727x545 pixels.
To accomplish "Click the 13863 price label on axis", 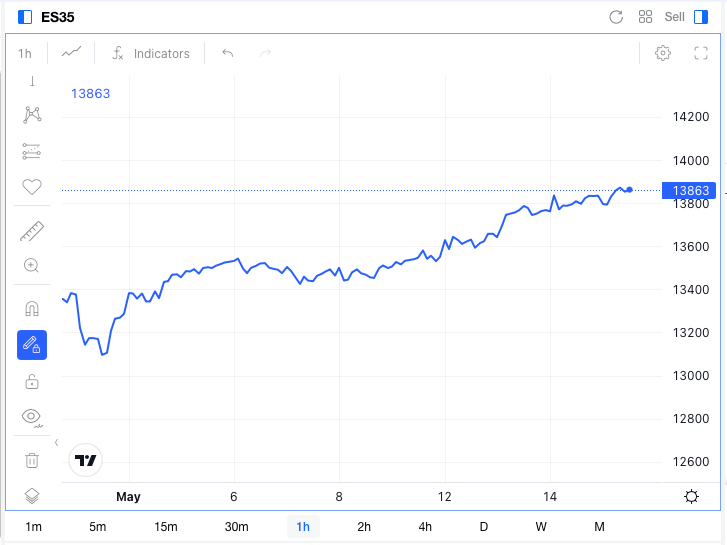I will [x=689, y=191].
